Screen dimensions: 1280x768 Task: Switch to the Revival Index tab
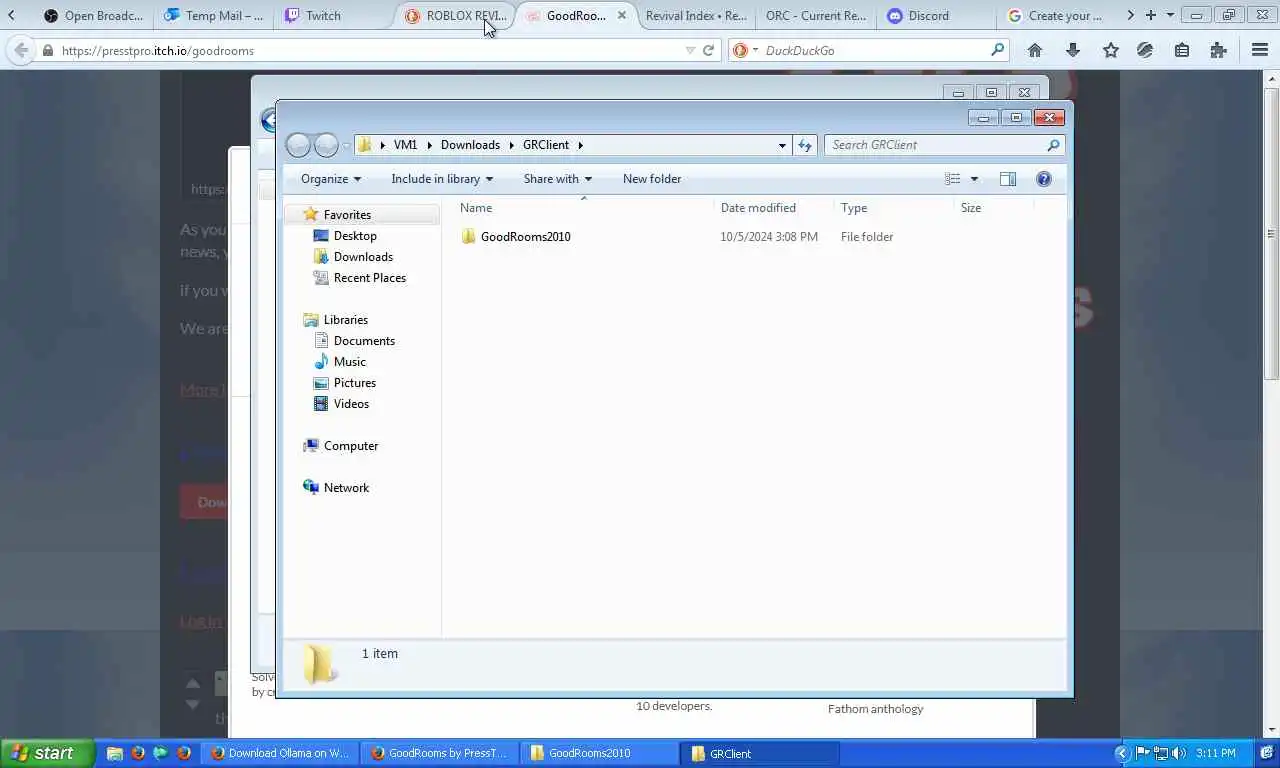point(696,15)
